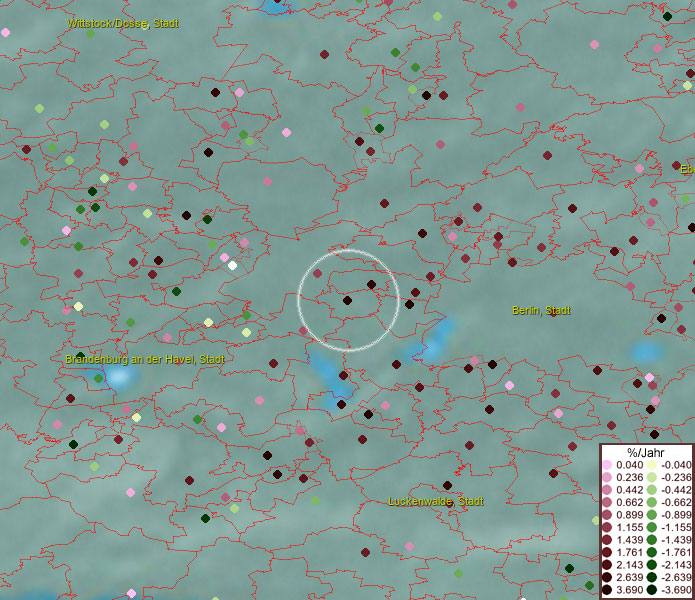This screenshot has height=600, width=695.
Task: Click the -1.439 legend value
Action: [x=676, y=540]
